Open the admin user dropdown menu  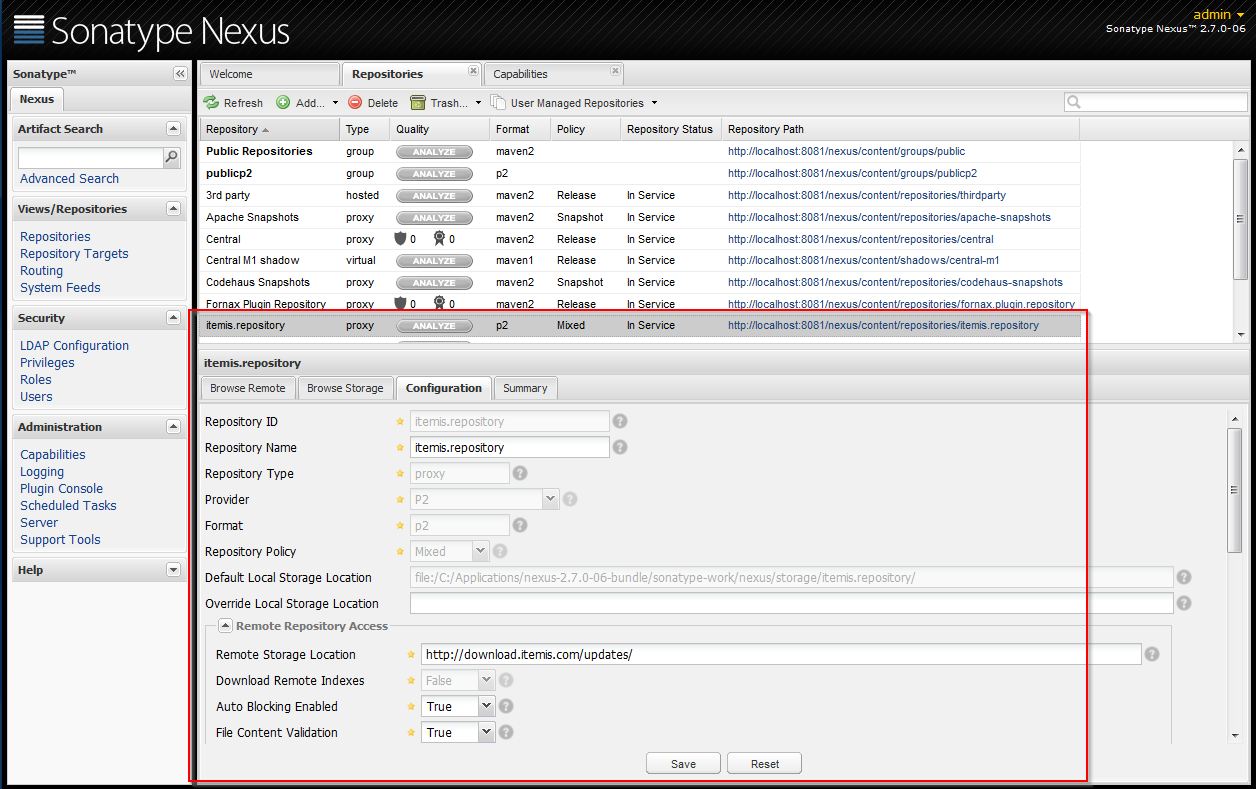(x=1218, y=14)
